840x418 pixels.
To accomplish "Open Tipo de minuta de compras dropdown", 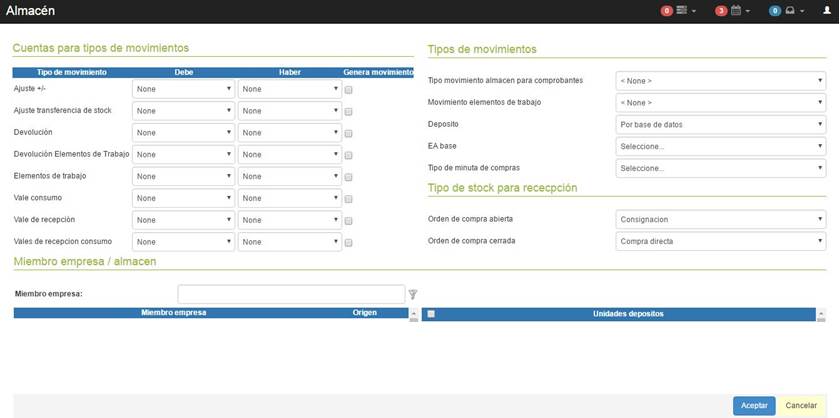I will coord(721,168).
